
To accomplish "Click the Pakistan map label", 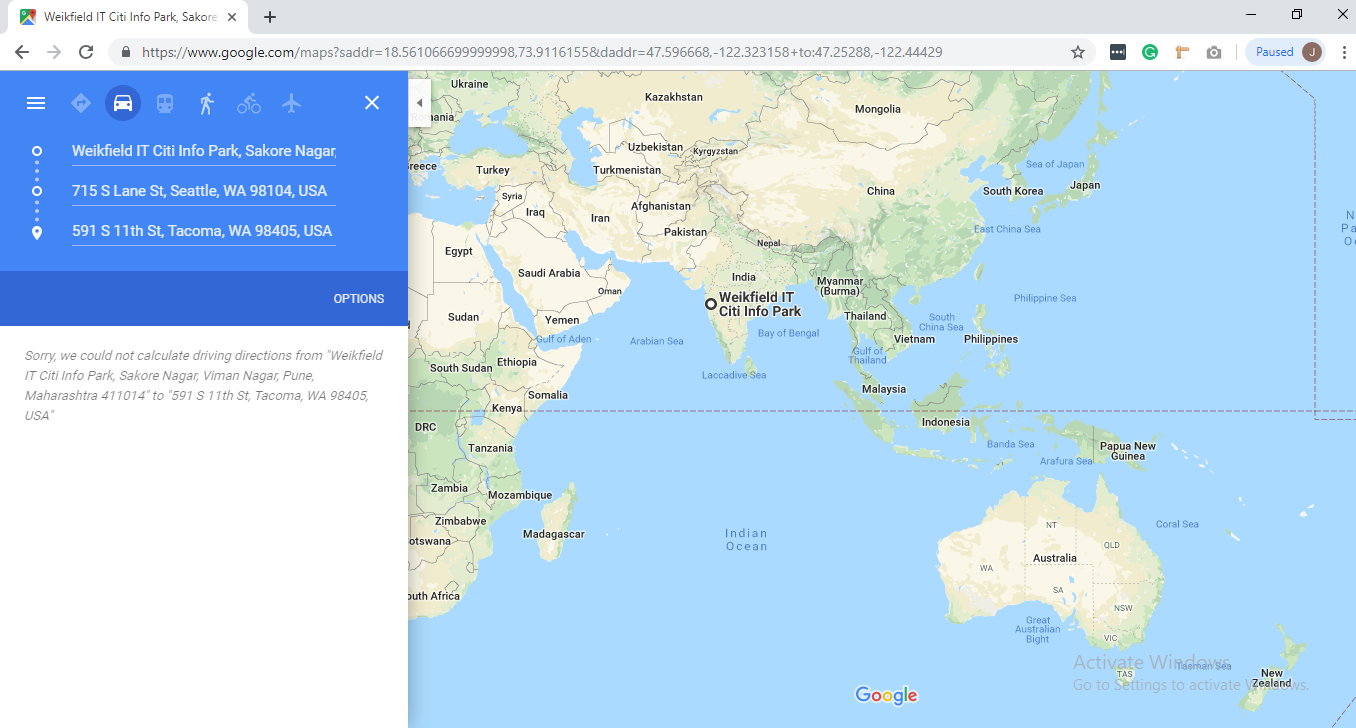I will 686,232.
